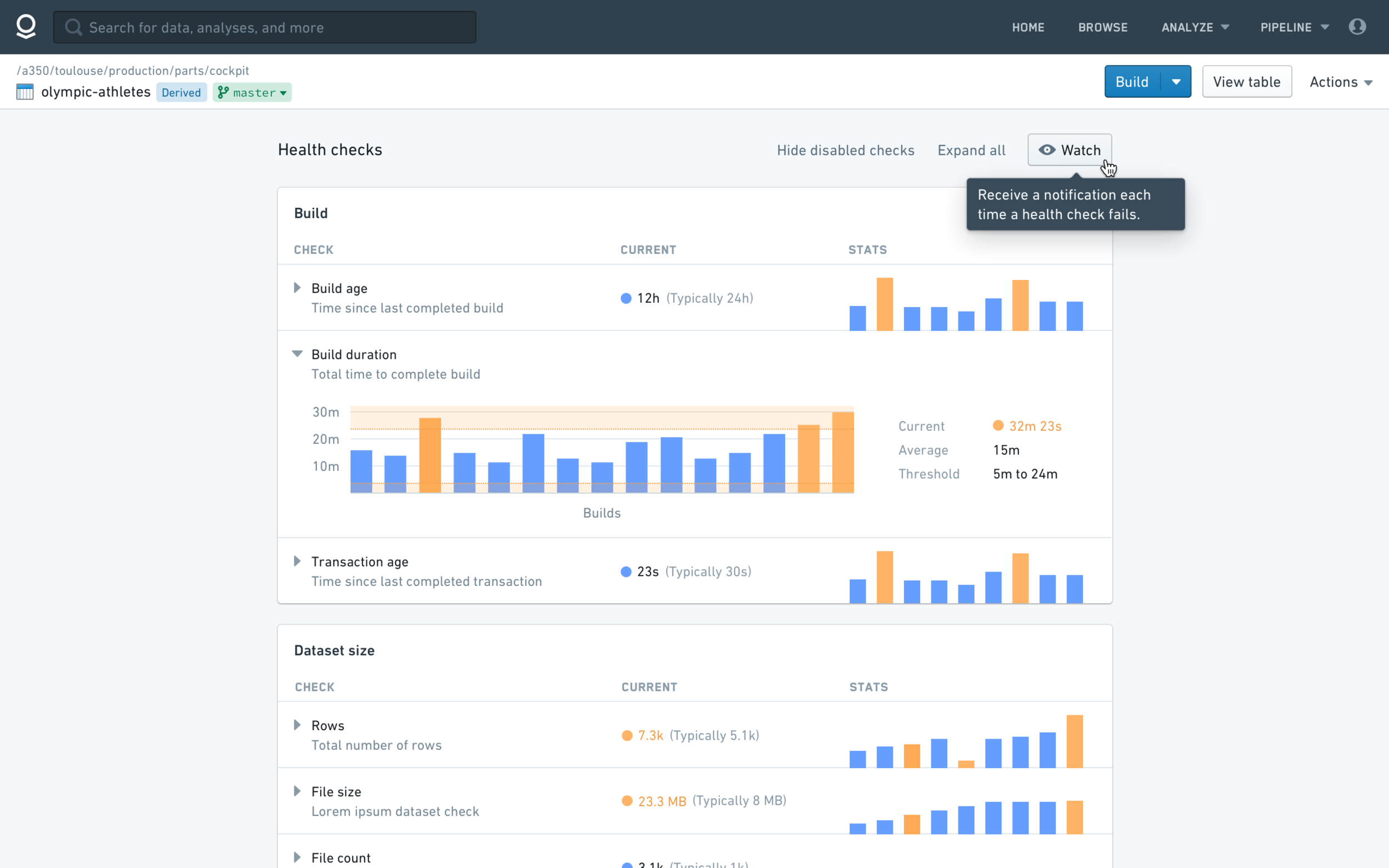Click the olympic-athletes dataset table icon

pos(24,92)
